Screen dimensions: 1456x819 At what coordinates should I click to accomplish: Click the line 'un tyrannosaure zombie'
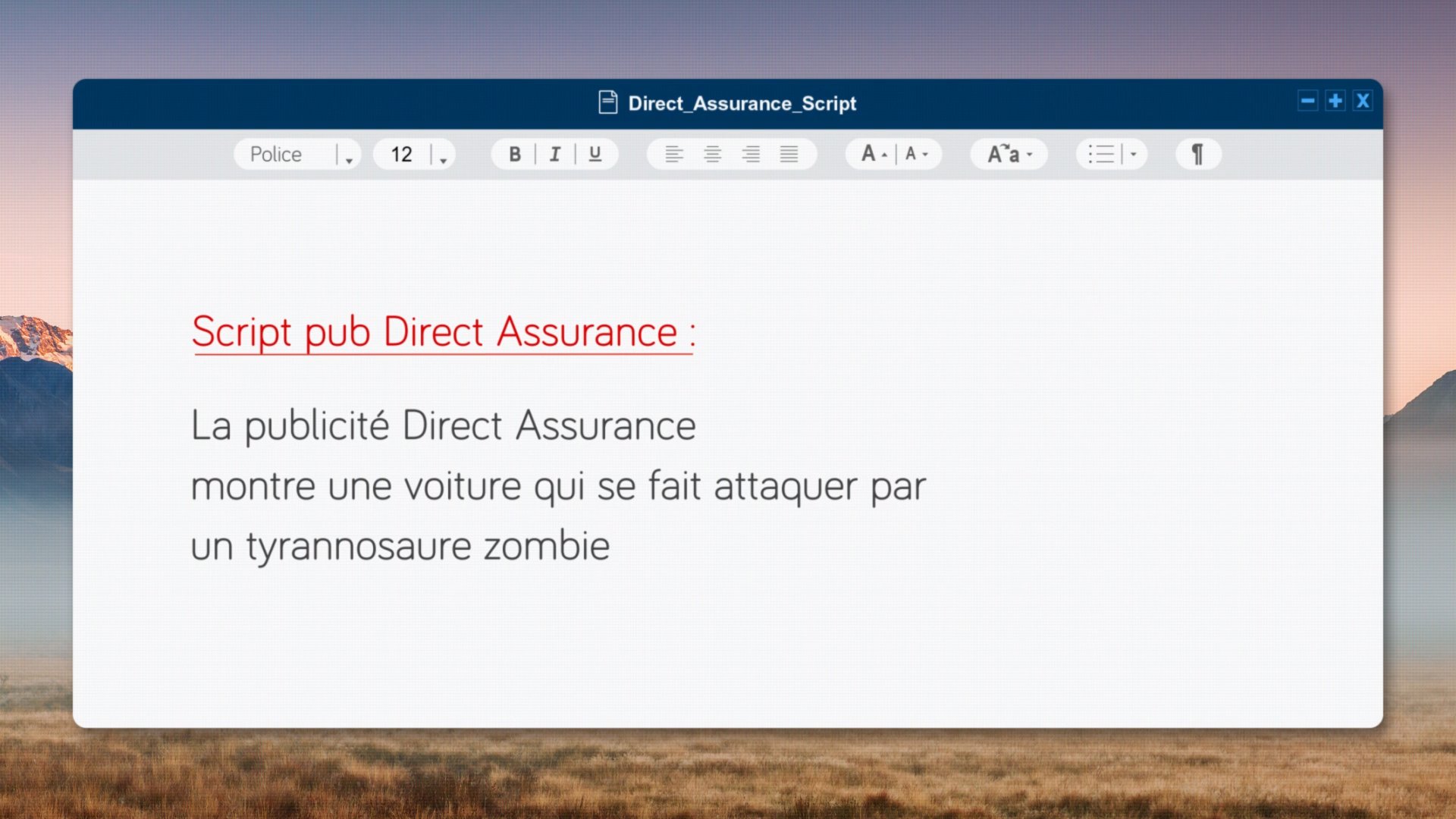click(400, 546)
